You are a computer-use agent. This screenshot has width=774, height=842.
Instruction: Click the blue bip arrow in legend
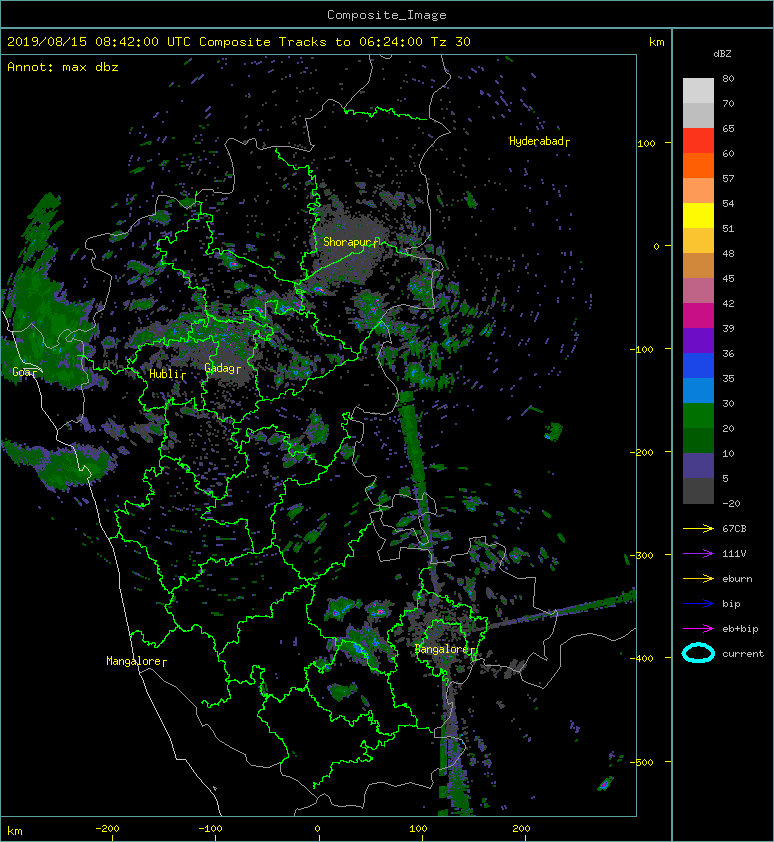698,604
